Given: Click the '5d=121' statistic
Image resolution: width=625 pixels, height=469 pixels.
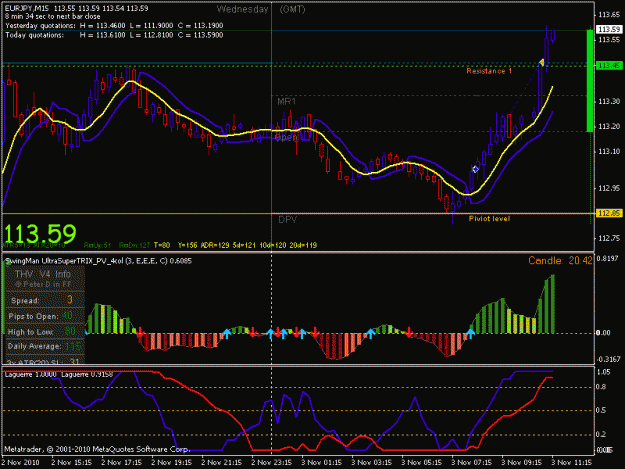Looking at the screenshot, I should click(244, 245).
